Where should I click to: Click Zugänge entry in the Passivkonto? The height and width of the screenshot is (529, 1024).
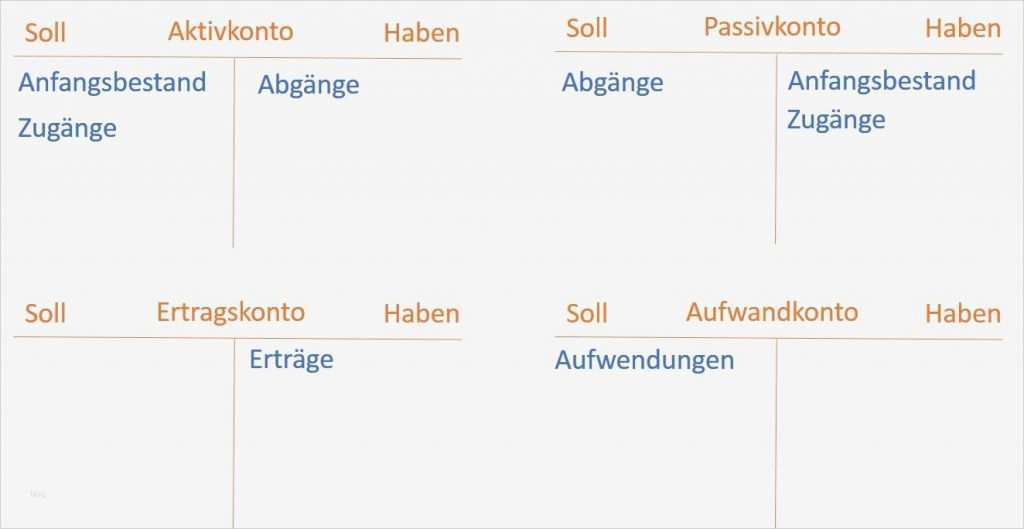pos(836,121)
